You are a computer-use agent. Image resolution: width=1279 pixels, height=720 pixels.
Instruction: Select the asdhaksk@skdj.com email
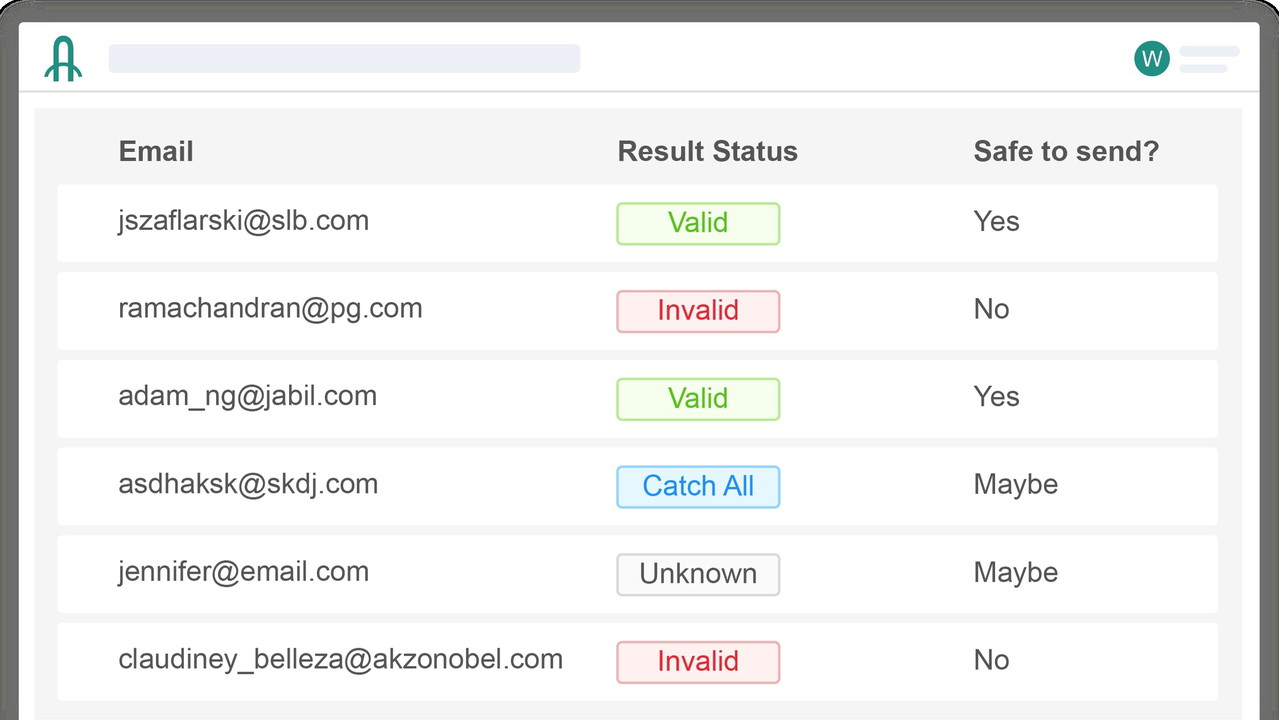(248, 484)
